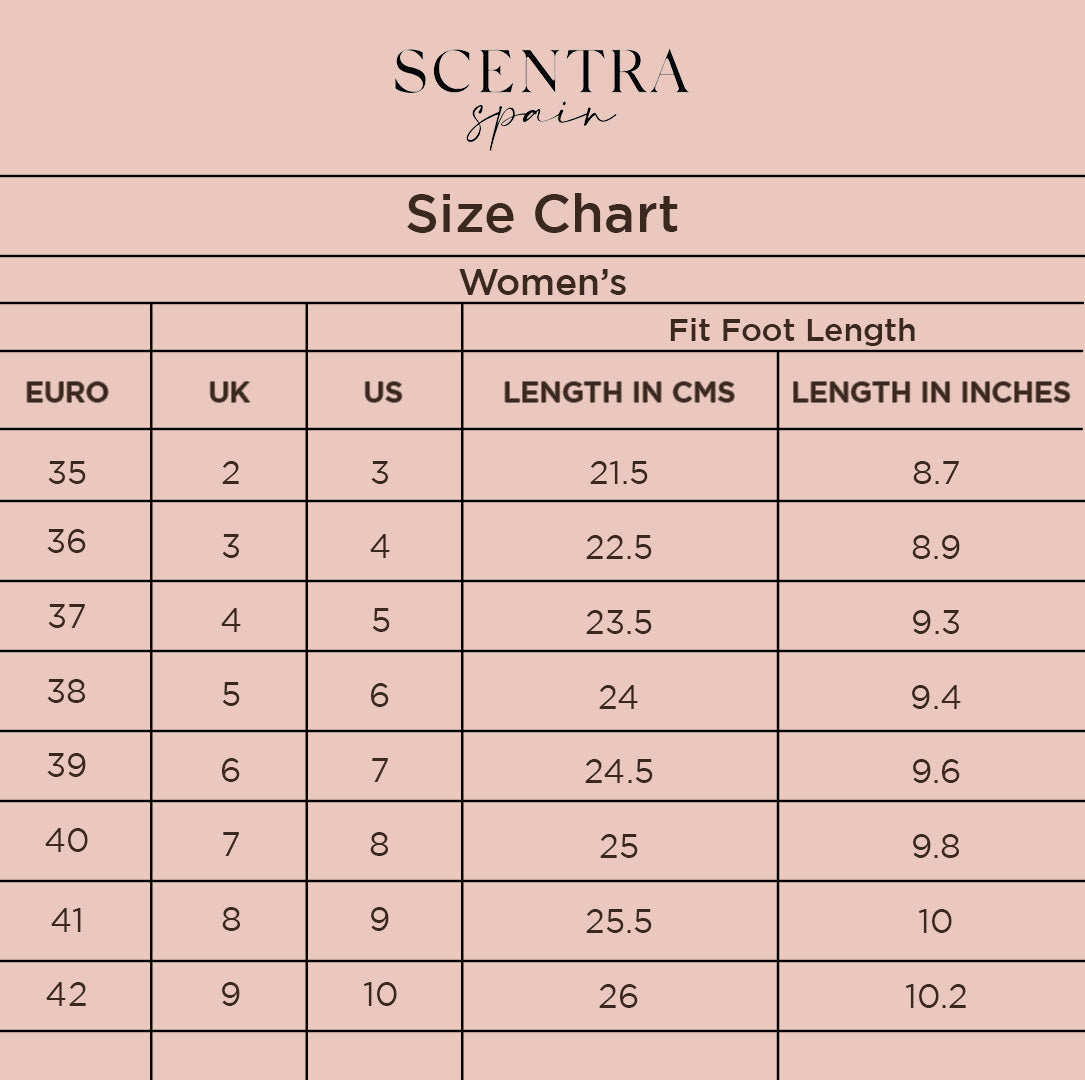Select the Length in CMS column header

tap(619, 392)
